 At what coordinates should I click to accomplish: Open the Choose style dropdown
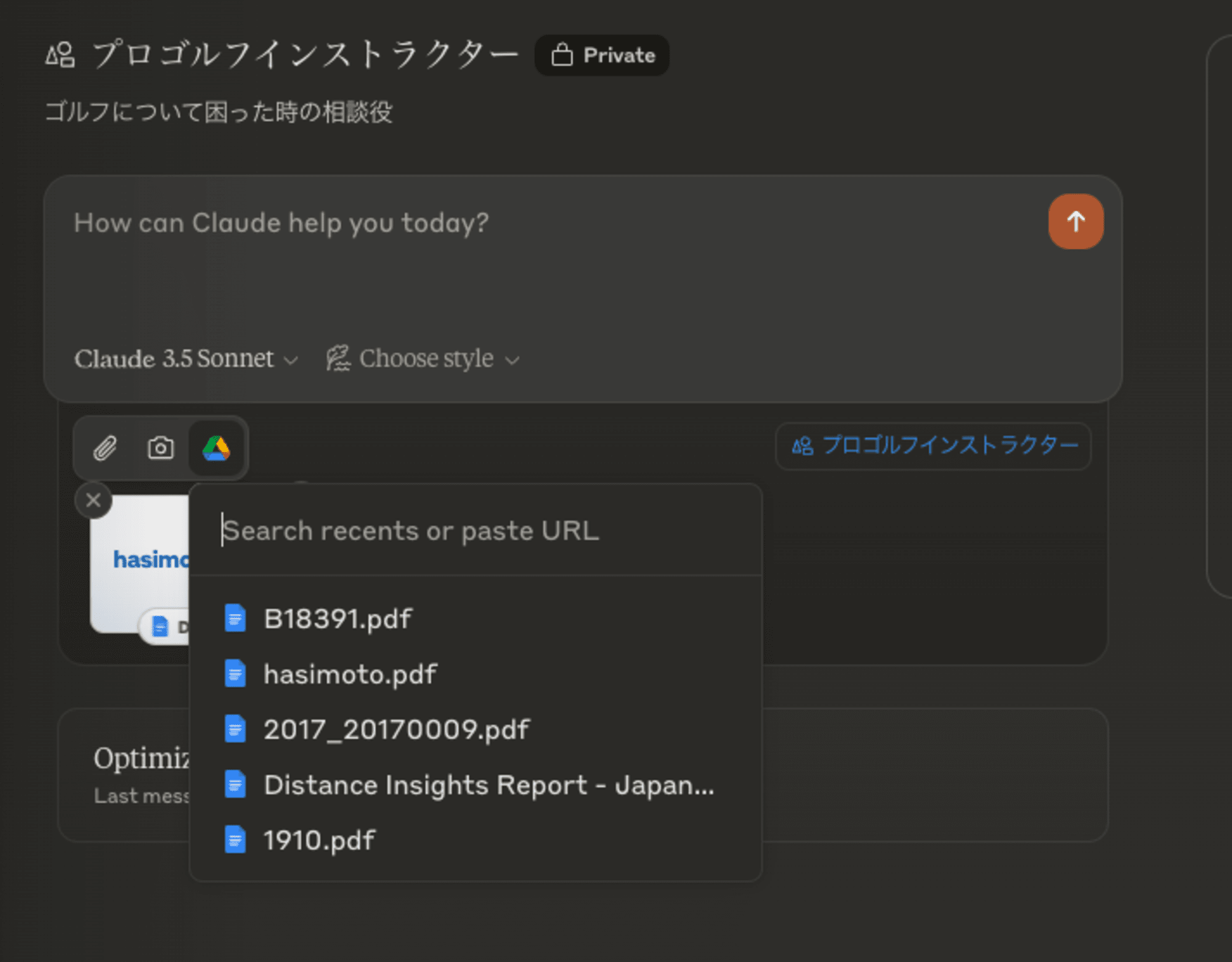coord(423,359)
